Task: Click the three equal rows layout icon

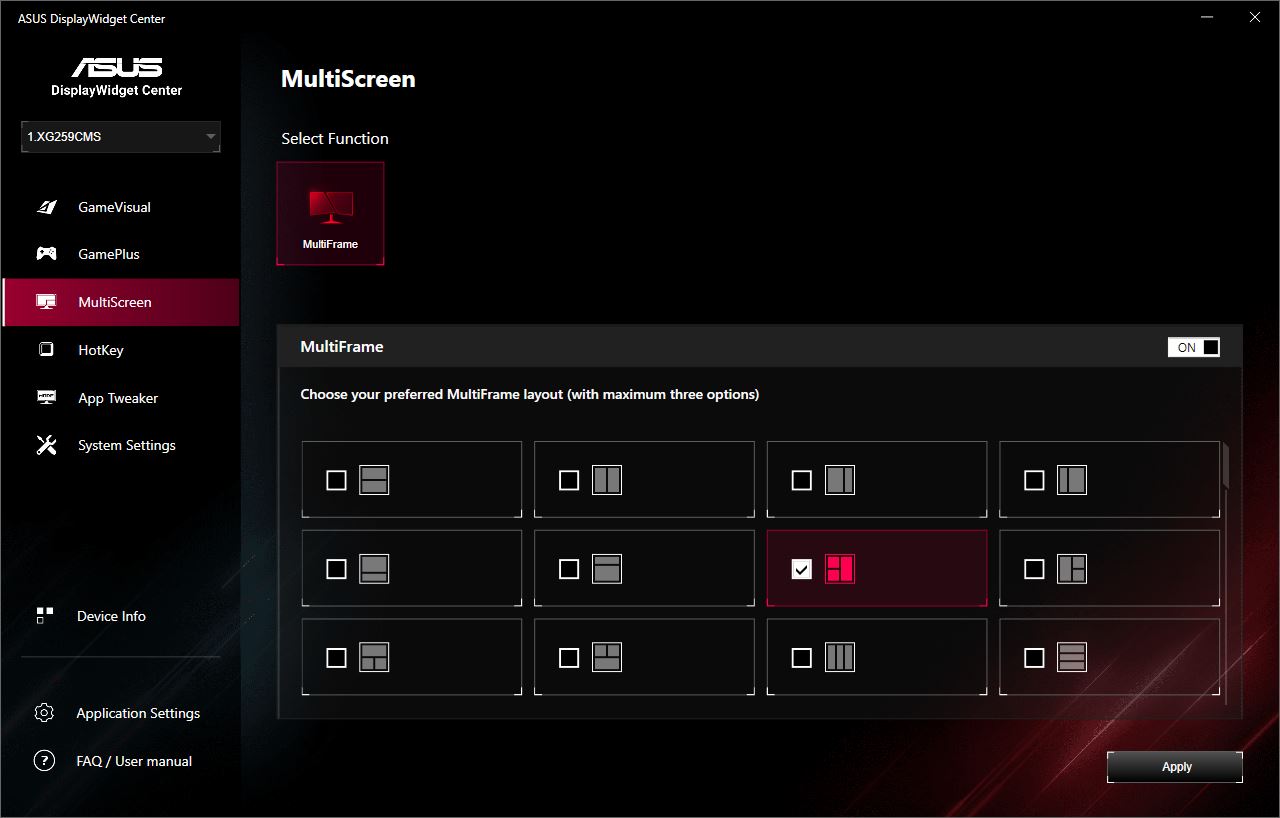Action: pyautogui.click(x=1072, y=657)
